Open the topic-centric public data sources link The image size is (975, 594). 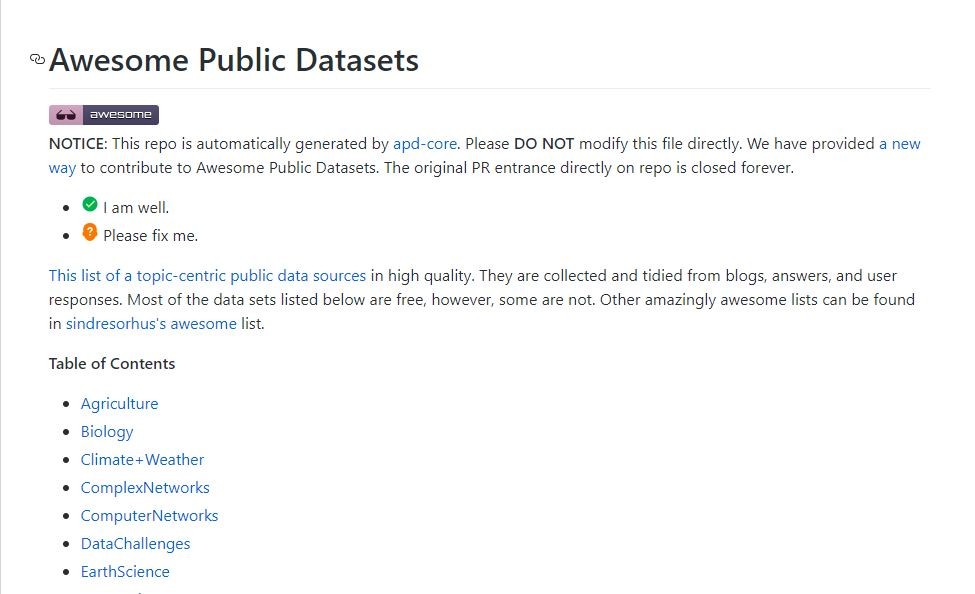coord(207,275)
